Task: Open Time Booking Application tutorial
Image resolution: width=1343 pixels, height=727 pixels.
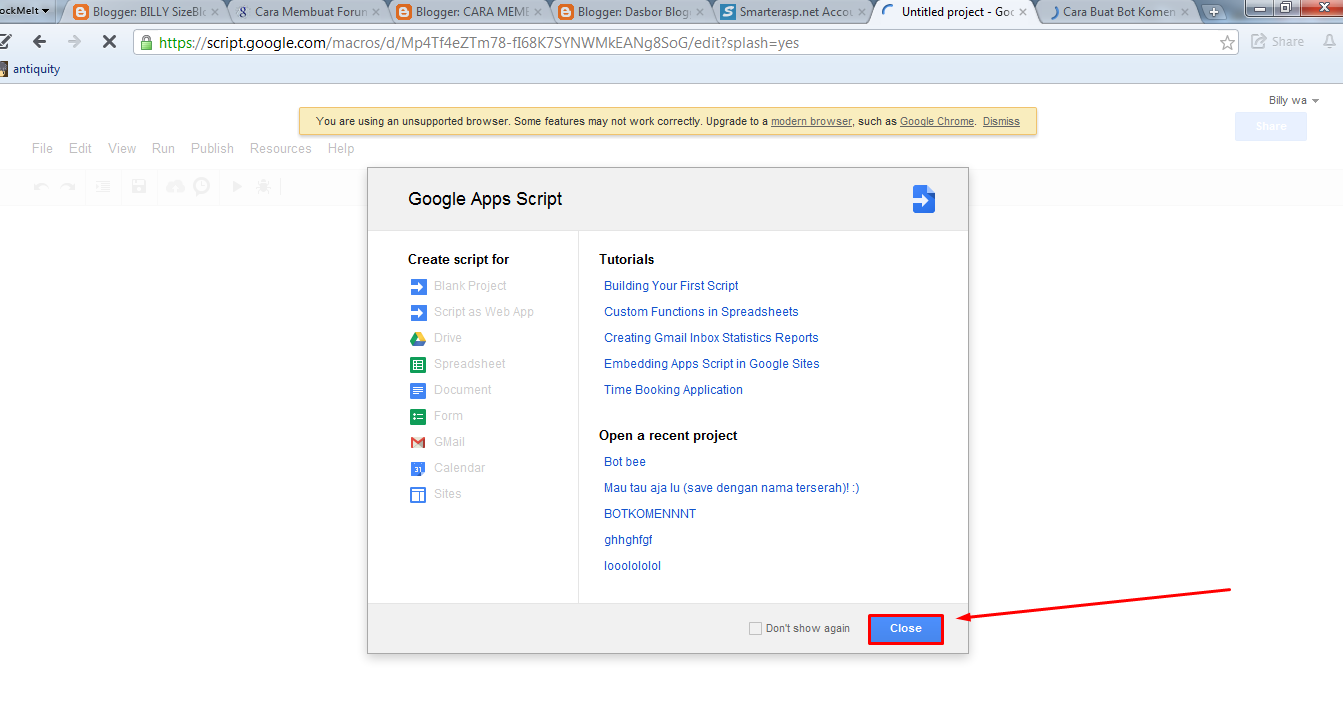Action: coord(673,390)
